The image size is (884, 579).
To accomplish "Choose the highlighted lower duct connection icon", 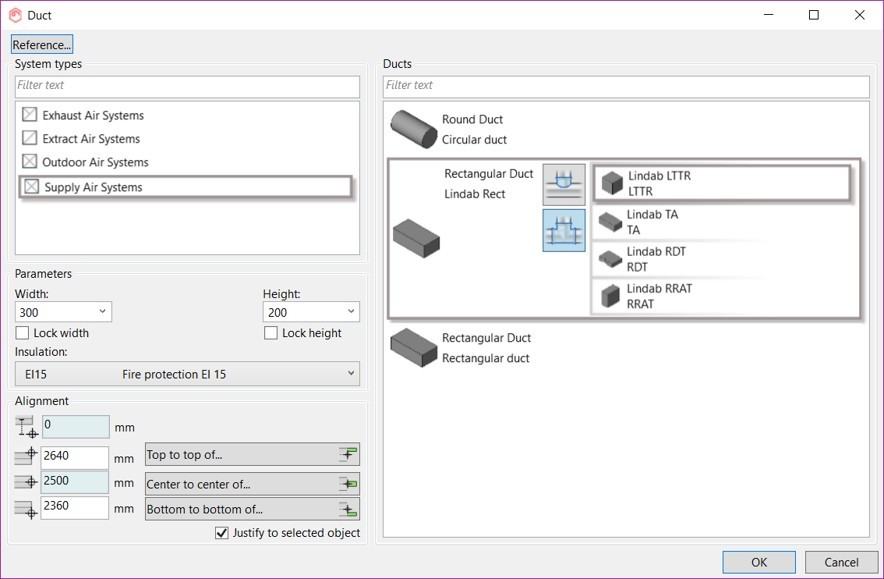I will tap(563, 230).
